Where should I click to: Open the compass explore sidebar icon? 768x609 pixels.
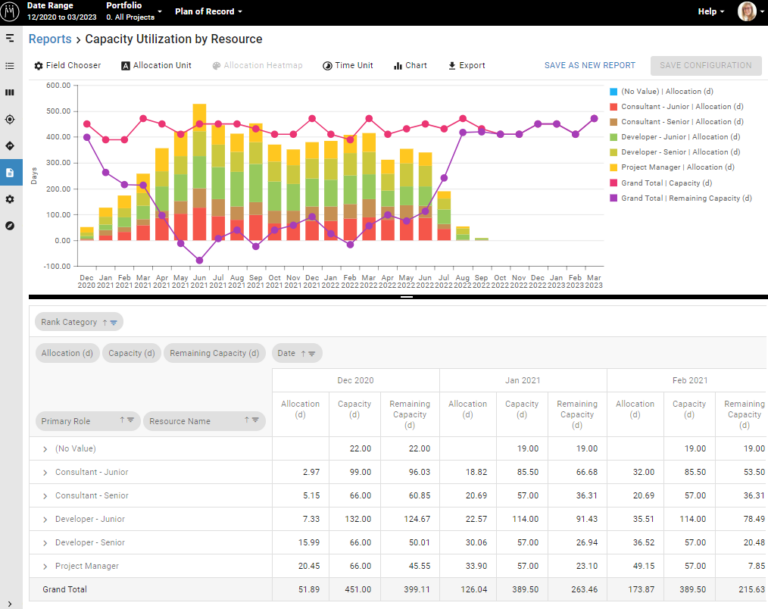(x=10, y=226)
